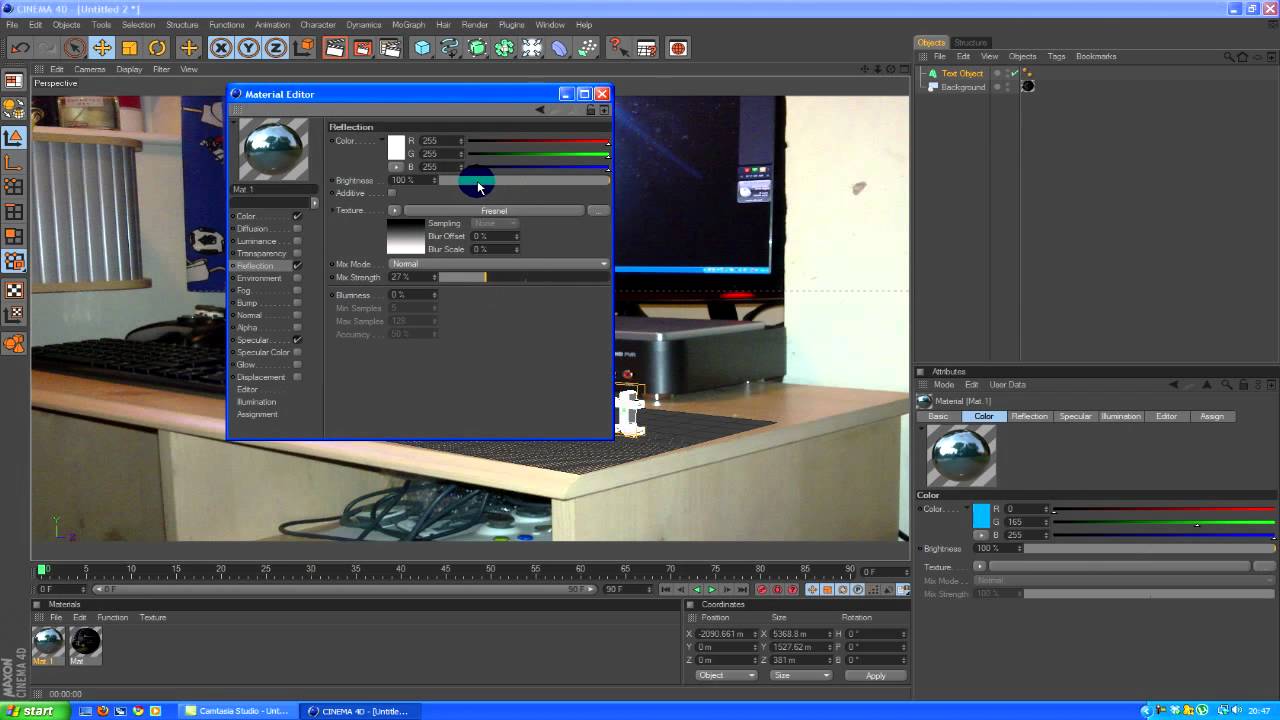The image size is (1280, 720).
Task: Switch to the Structure tab
Action: [x=970, y=43]
